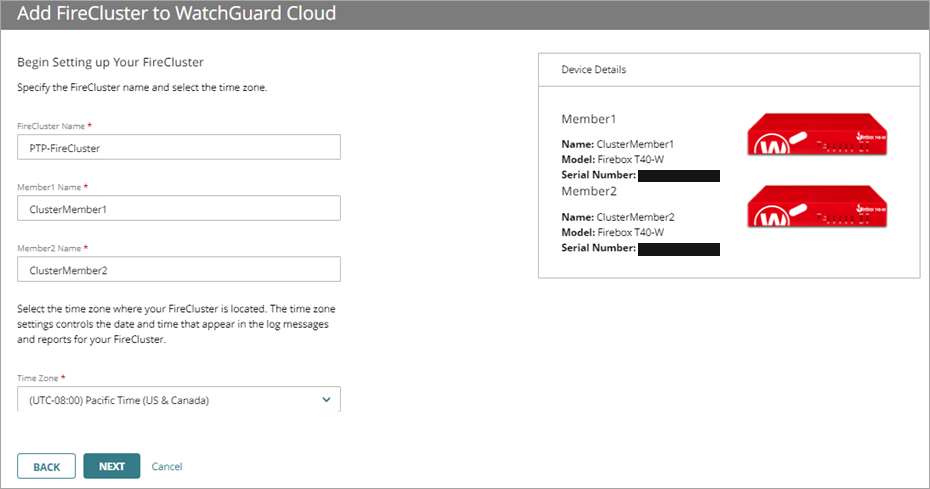Click Member1 'Model: Firebox T40-W' text
Screen dimensions: 930x489
[x=613, y=160]
